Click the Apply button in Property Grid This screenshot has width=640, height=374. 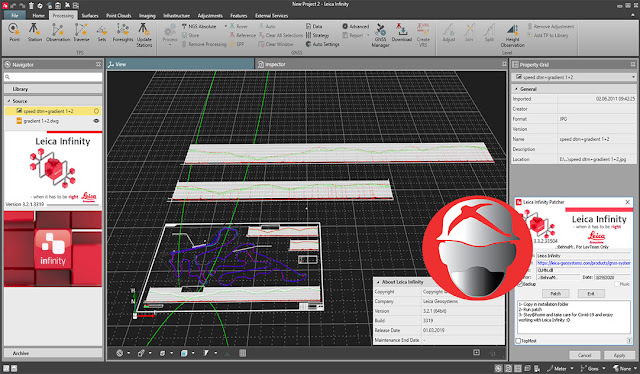(619, 355)
